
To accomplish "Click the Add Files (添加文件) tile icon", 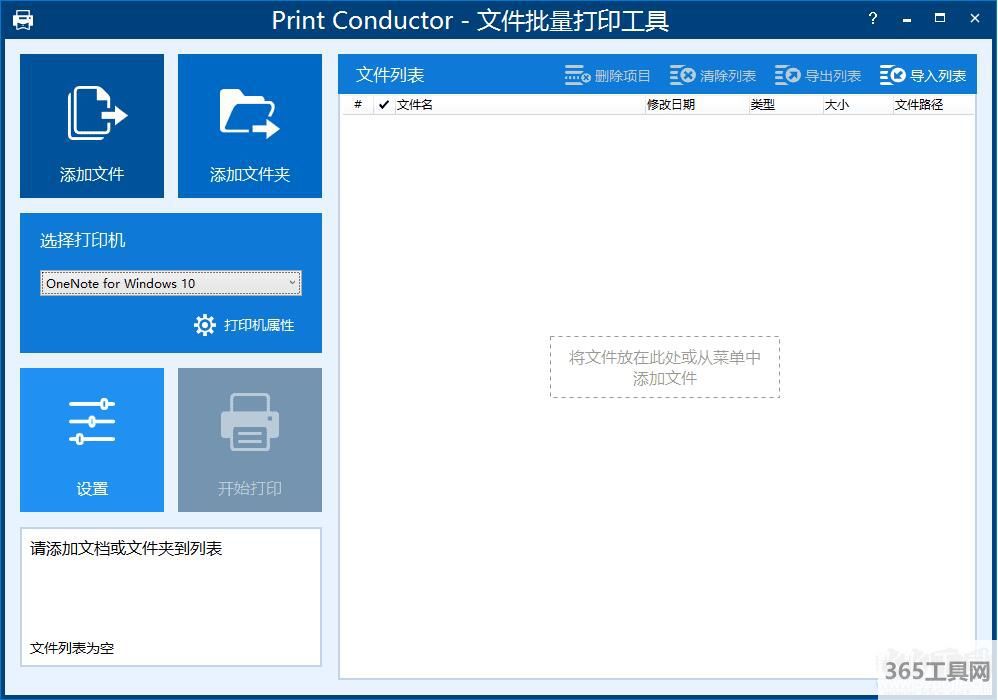I will [94, 113].
